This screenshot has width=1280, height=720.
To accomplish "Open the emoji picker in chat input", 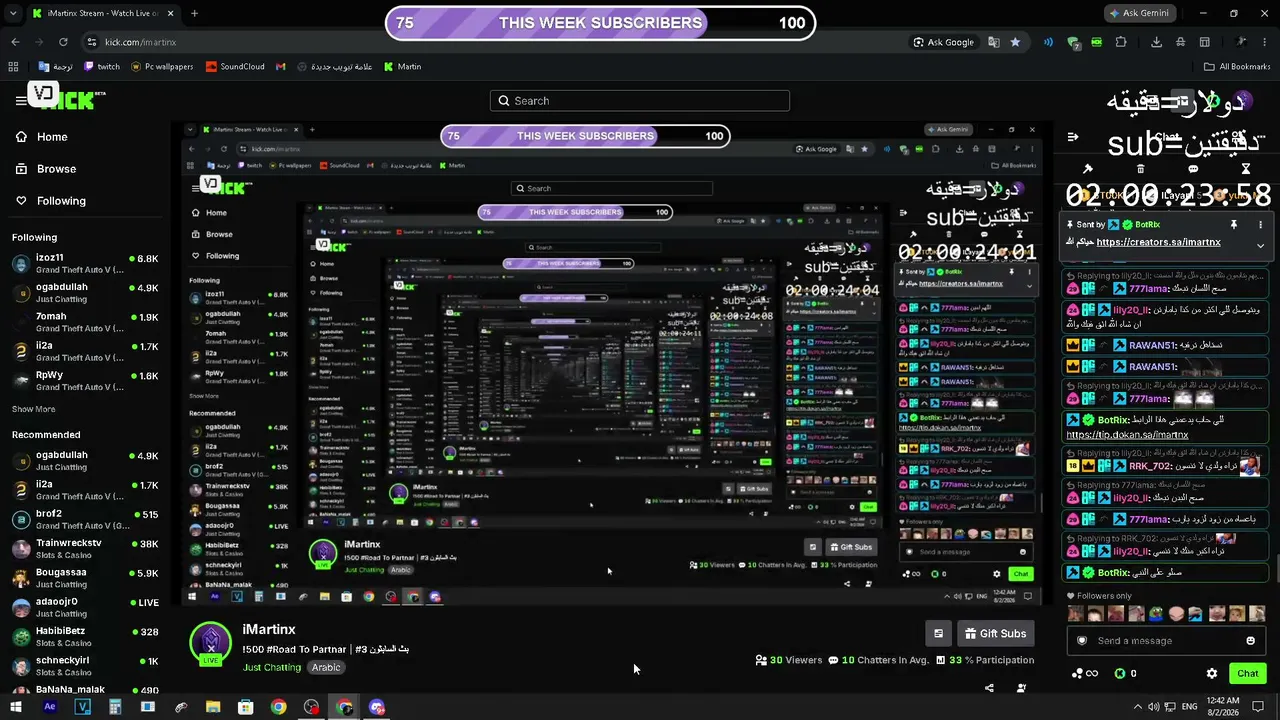I will coord(1250,641).
